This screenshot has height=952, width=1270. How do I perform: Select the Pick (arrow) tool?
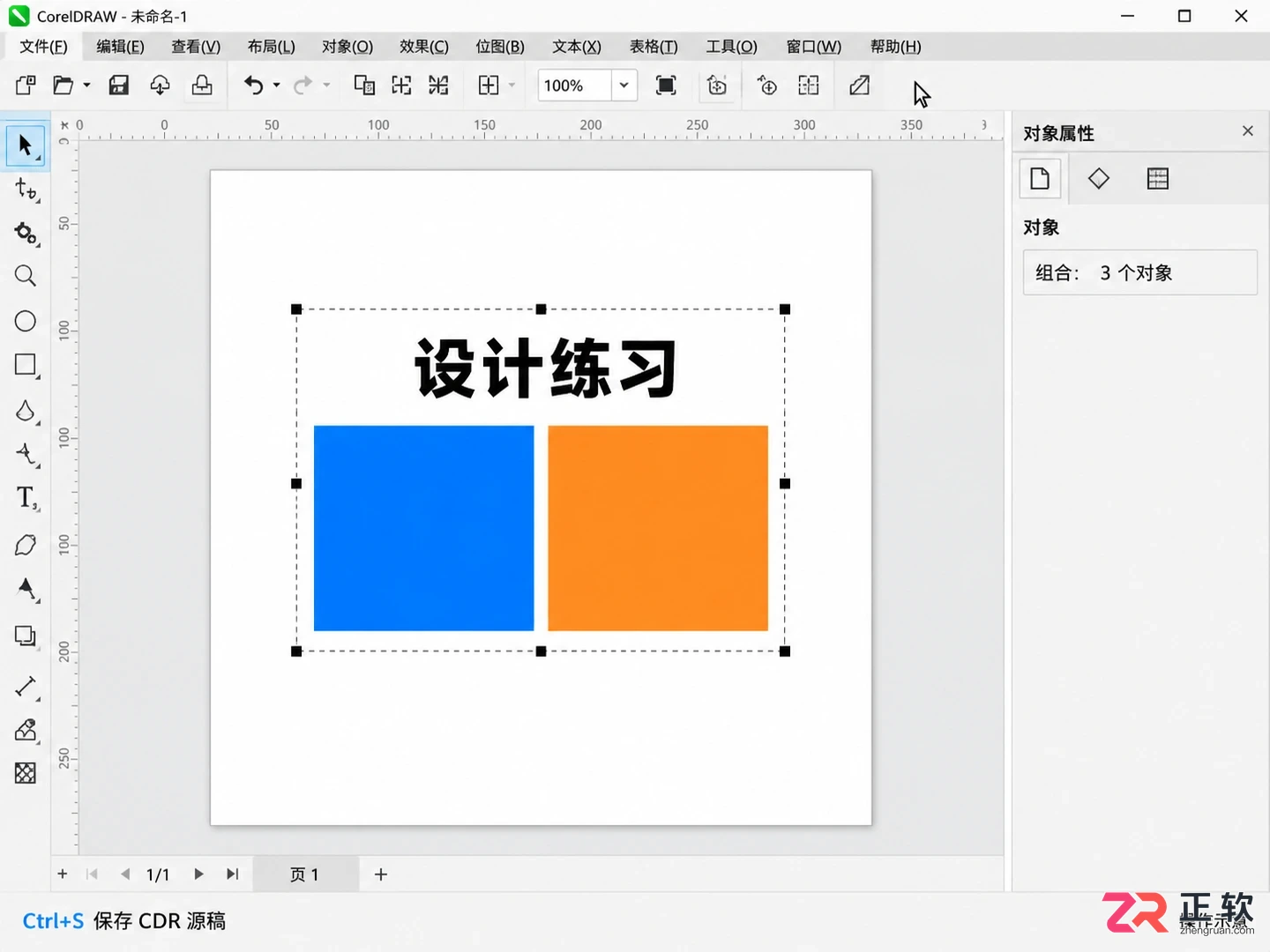(25, 145)
